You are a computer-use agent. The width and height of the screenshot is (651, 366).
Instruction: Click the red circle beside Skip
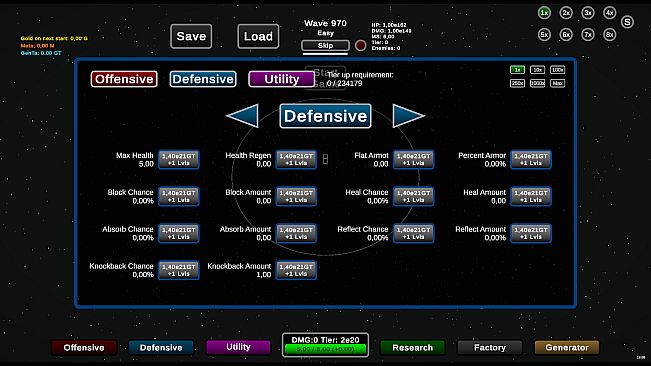[x=360, y=45]
